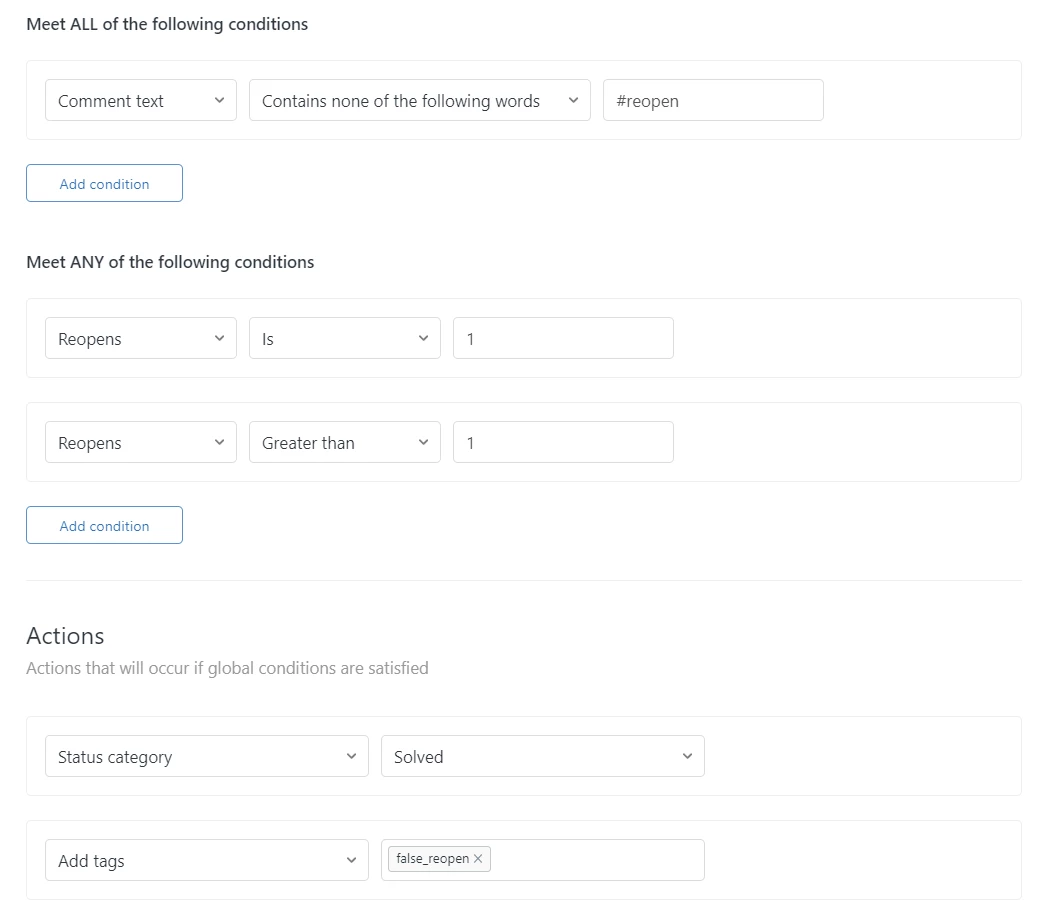Screen dimensions: 1060x920
Task: Open the Status category action dropdown
Action: pyautogui.click(x=206, y=757)
